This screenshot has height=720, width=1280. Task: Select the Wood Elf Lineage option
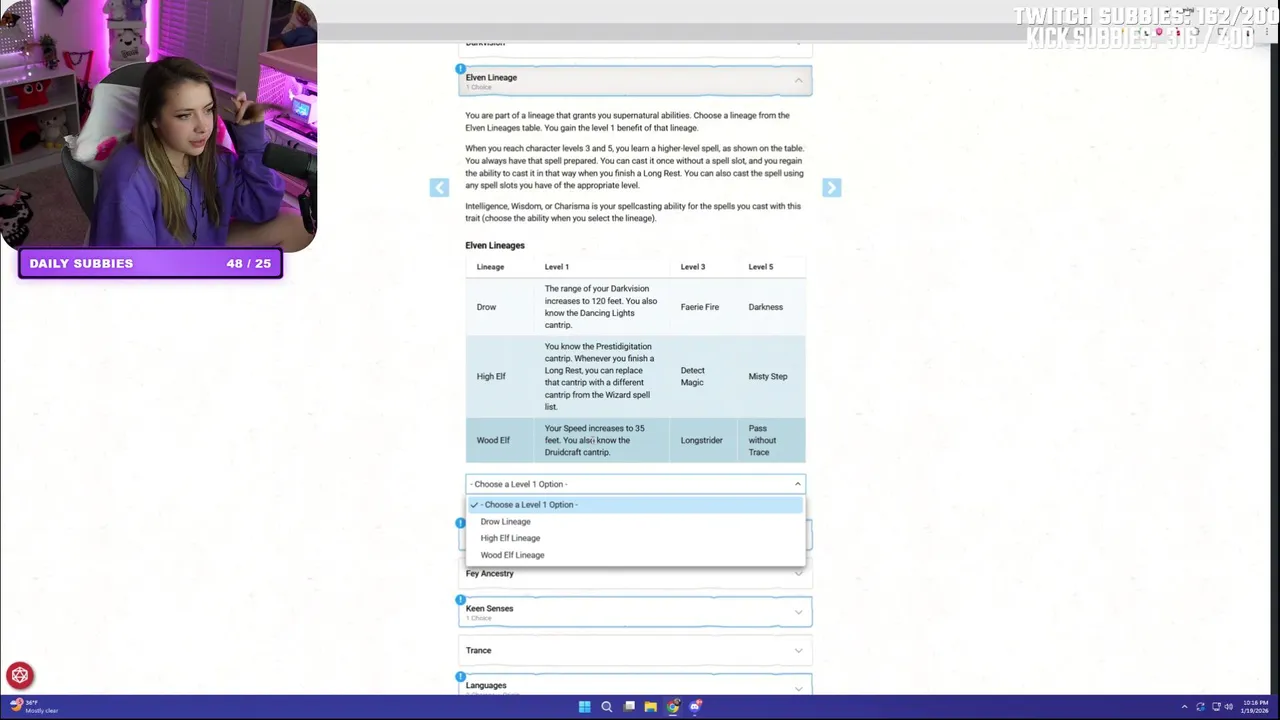[635, 555]
